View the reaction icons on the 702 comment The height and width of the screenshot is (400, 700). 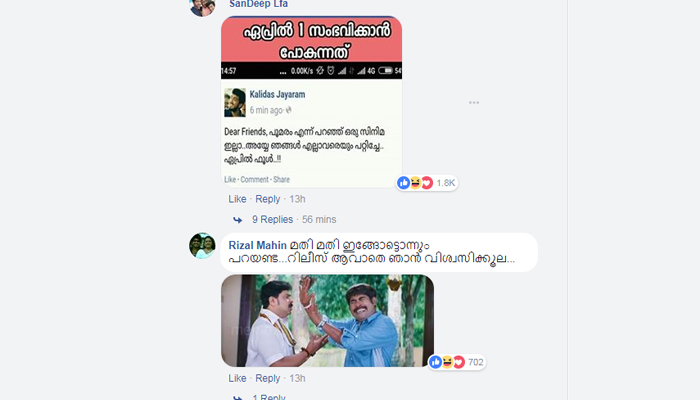pyautogui.click(x=447, y=362)
